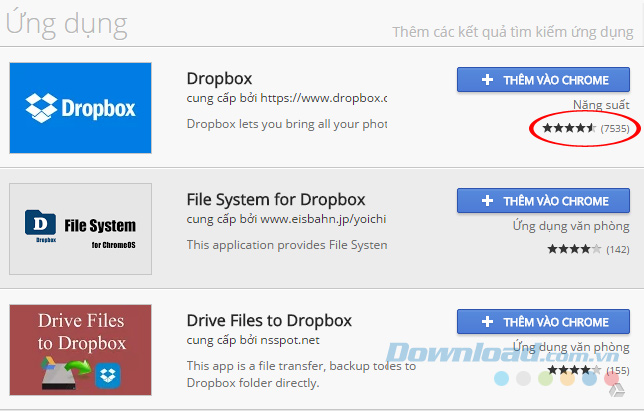
Task: Click 'cung cấp bởi https://www.dropbox.c' provider text
Action: (287, 98)
